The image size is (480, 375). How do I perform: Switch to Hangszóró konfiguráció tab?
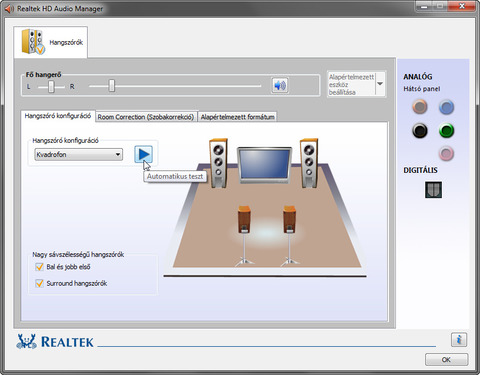(58, 116)
